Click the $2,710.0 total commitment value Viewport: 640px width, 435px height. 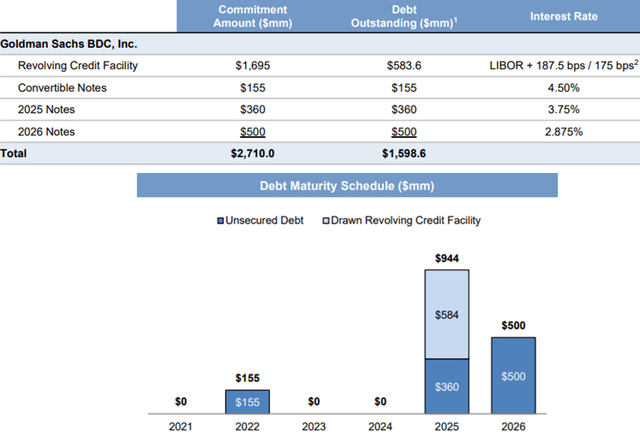[253, 153]
